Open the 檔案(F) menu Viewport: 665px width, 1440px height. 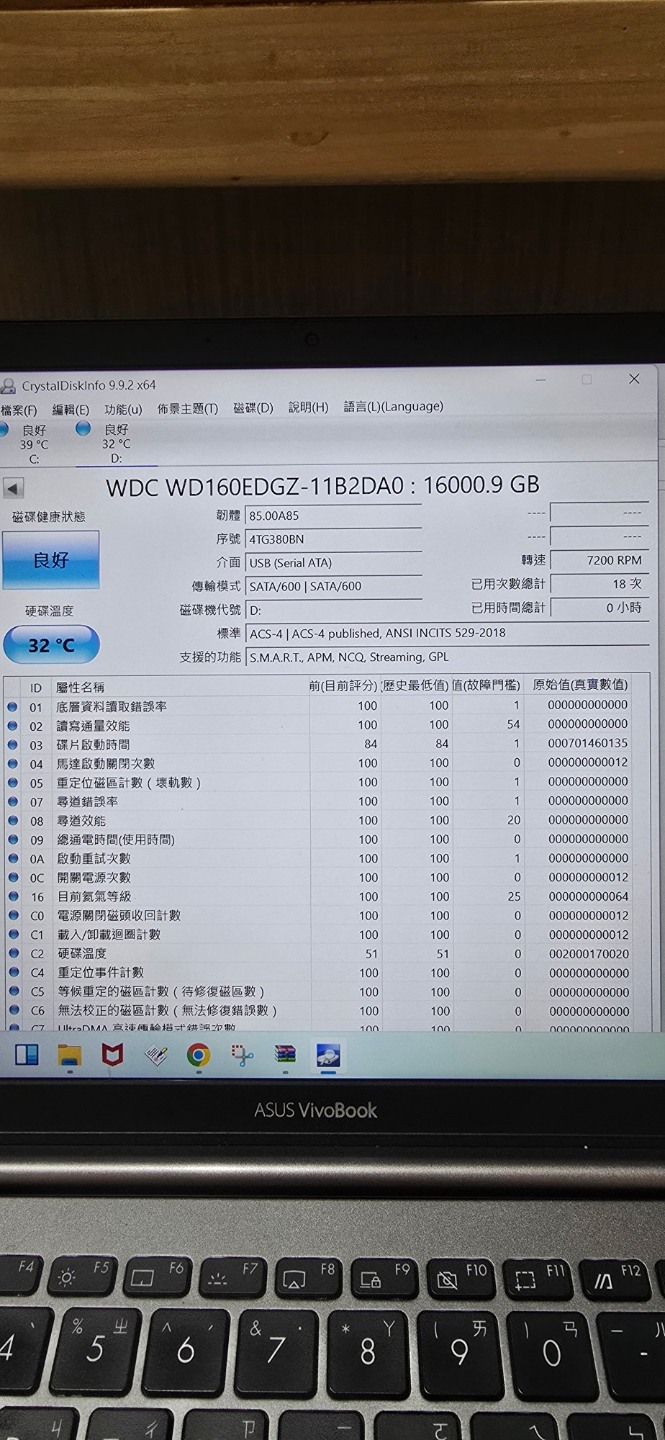(19, 409)
